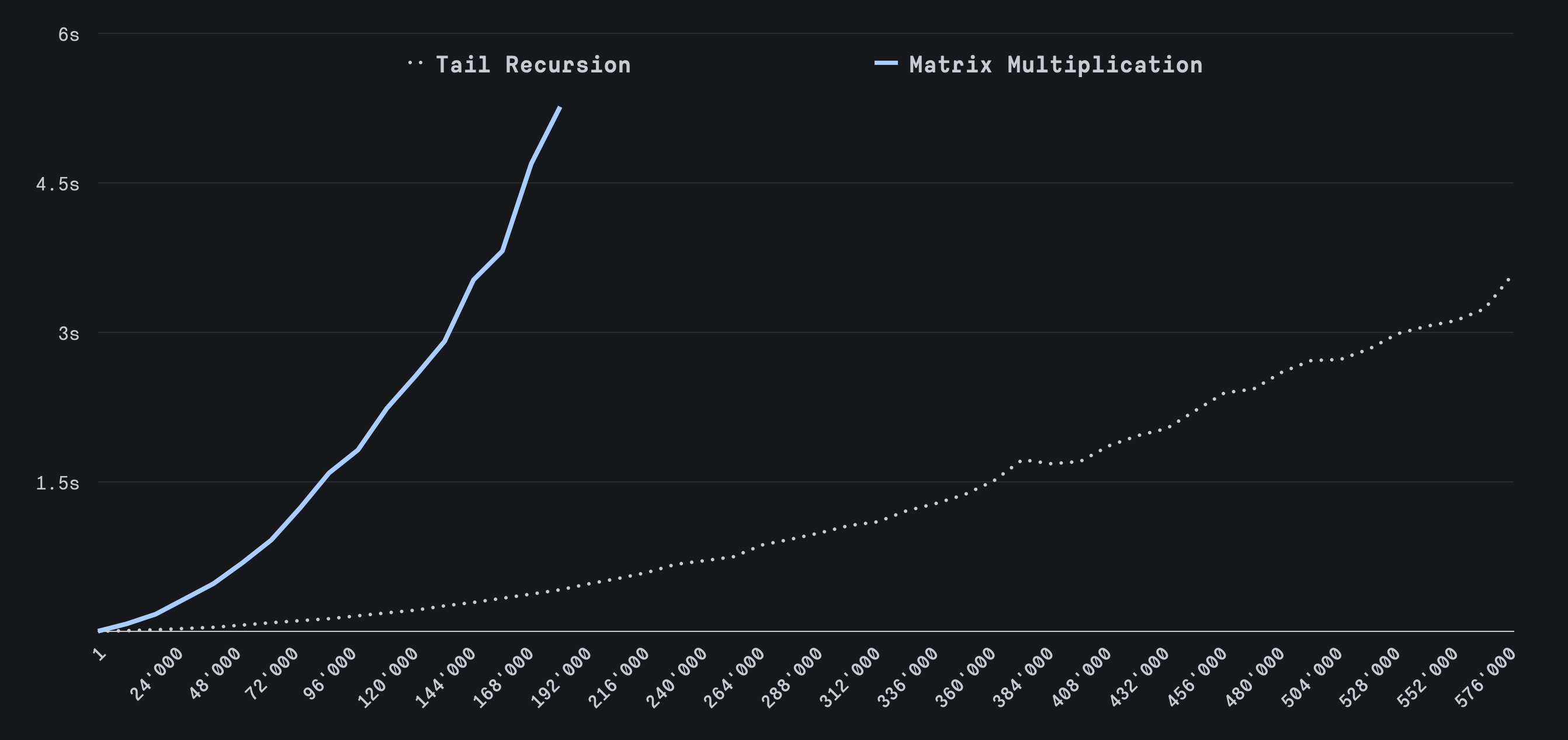Image resolution: width=1568 pixels, height=740 pixels.
Task: Select the 6s y-axis label
Action: point(69,34)
